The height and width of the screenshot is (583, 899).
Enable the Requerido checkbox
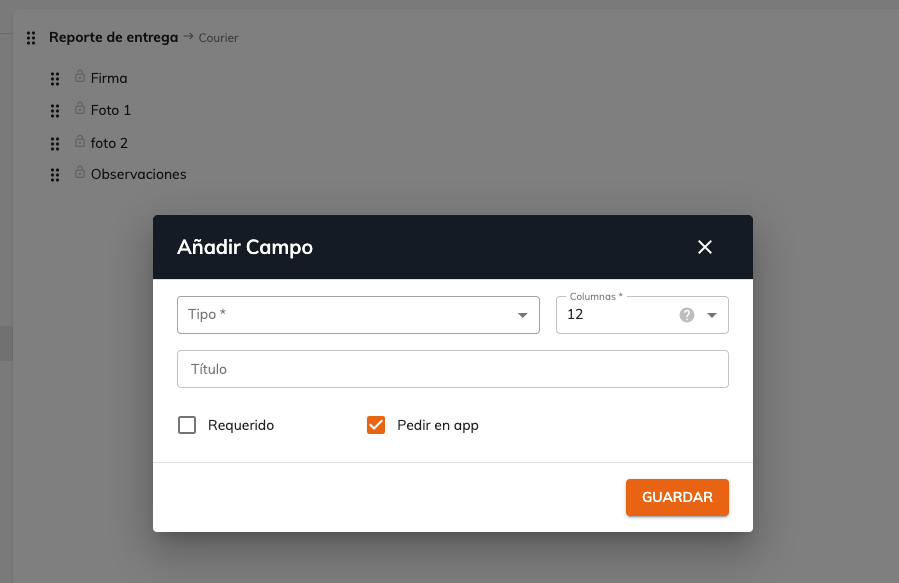click(x=187, y=425)
